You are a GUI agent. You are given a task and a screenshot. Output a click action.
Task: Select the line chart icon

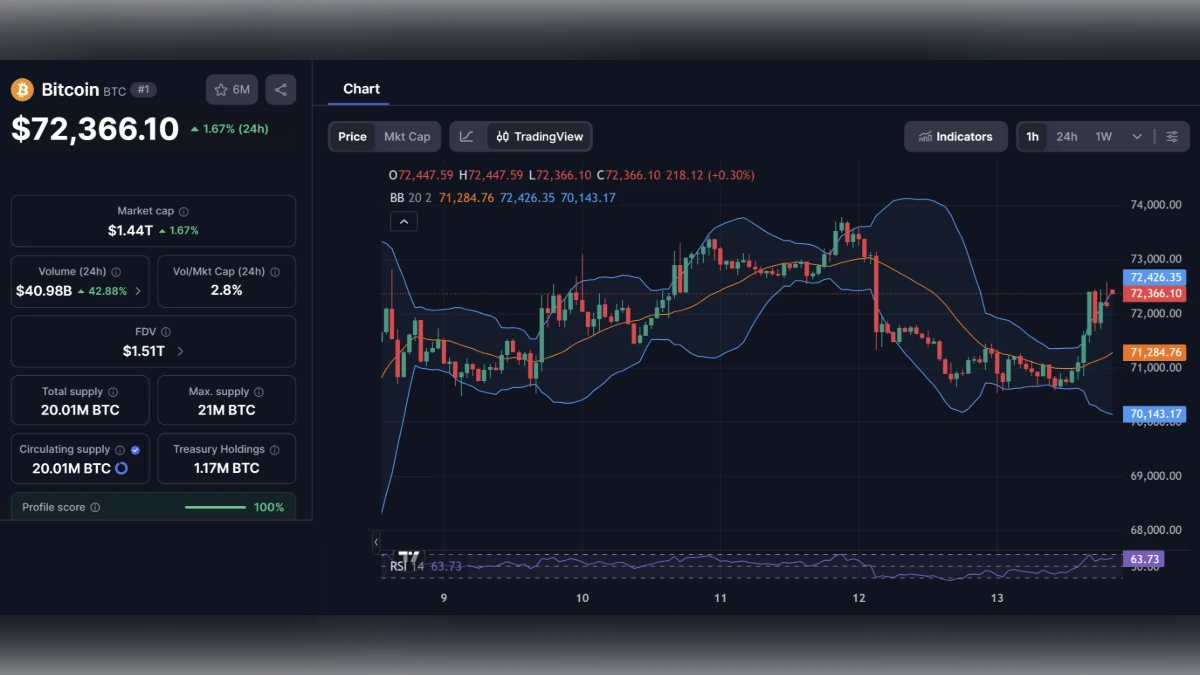coord(466,136)
